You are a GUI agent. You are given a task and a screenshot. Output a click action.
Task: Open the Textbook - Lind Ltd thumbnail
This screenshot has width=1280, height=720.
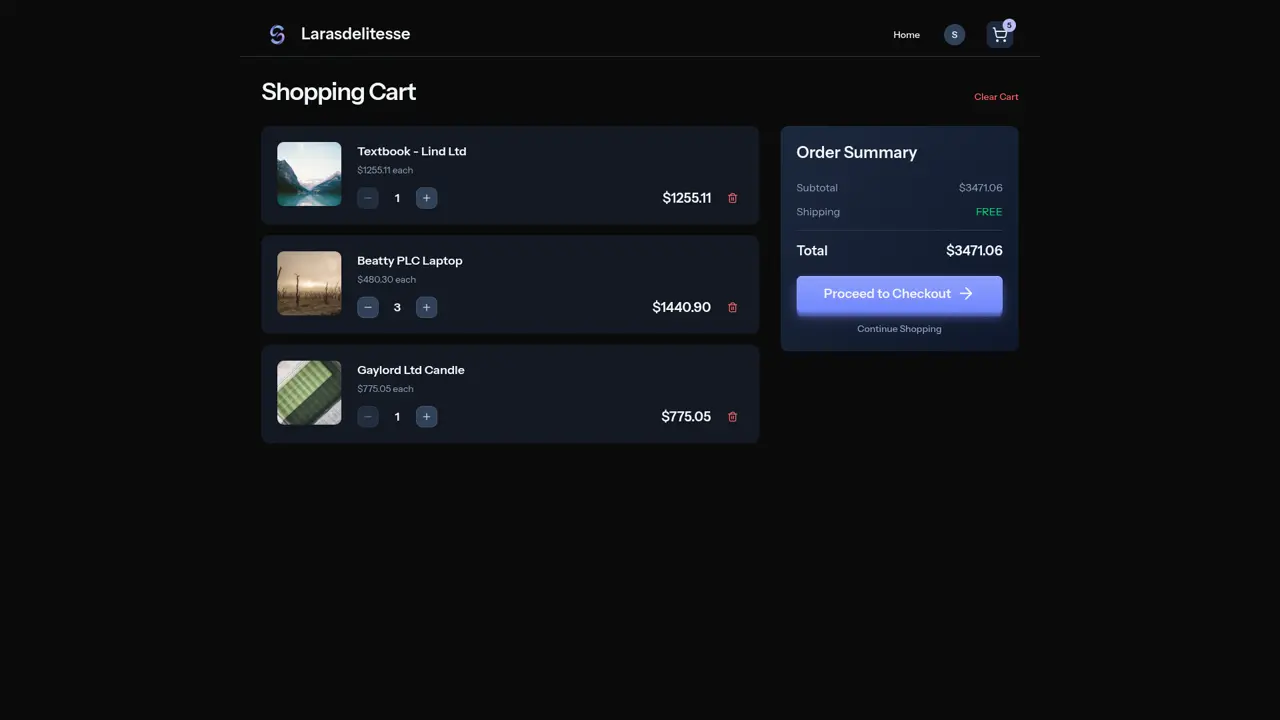pyautogui.click(x=309, y=174)
